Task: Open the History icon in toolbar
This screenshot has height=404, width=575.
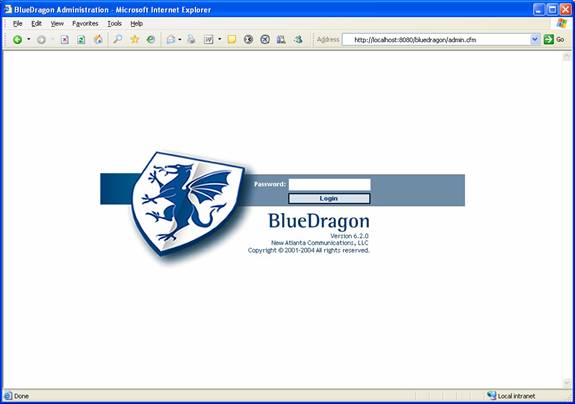Action: 151,39
